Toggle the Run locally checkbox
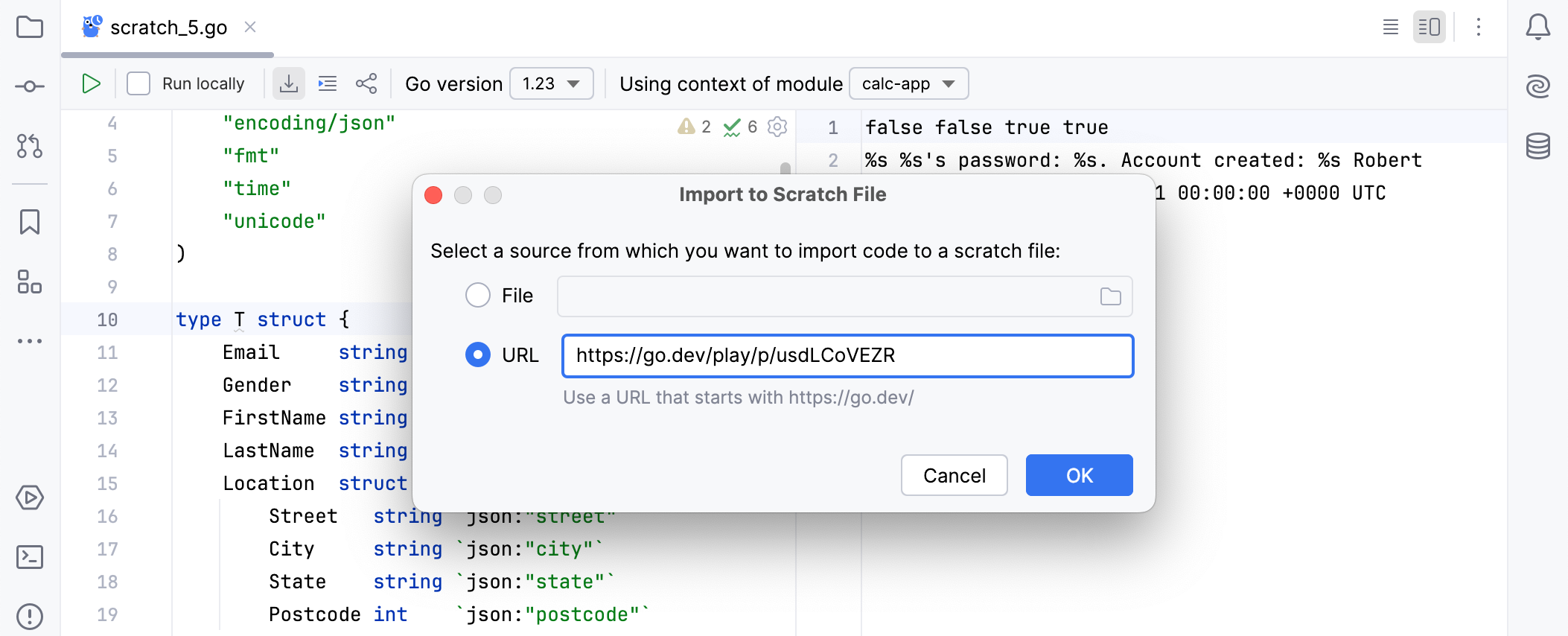Viewport: 1568px width, 636px height. [138, 83]
